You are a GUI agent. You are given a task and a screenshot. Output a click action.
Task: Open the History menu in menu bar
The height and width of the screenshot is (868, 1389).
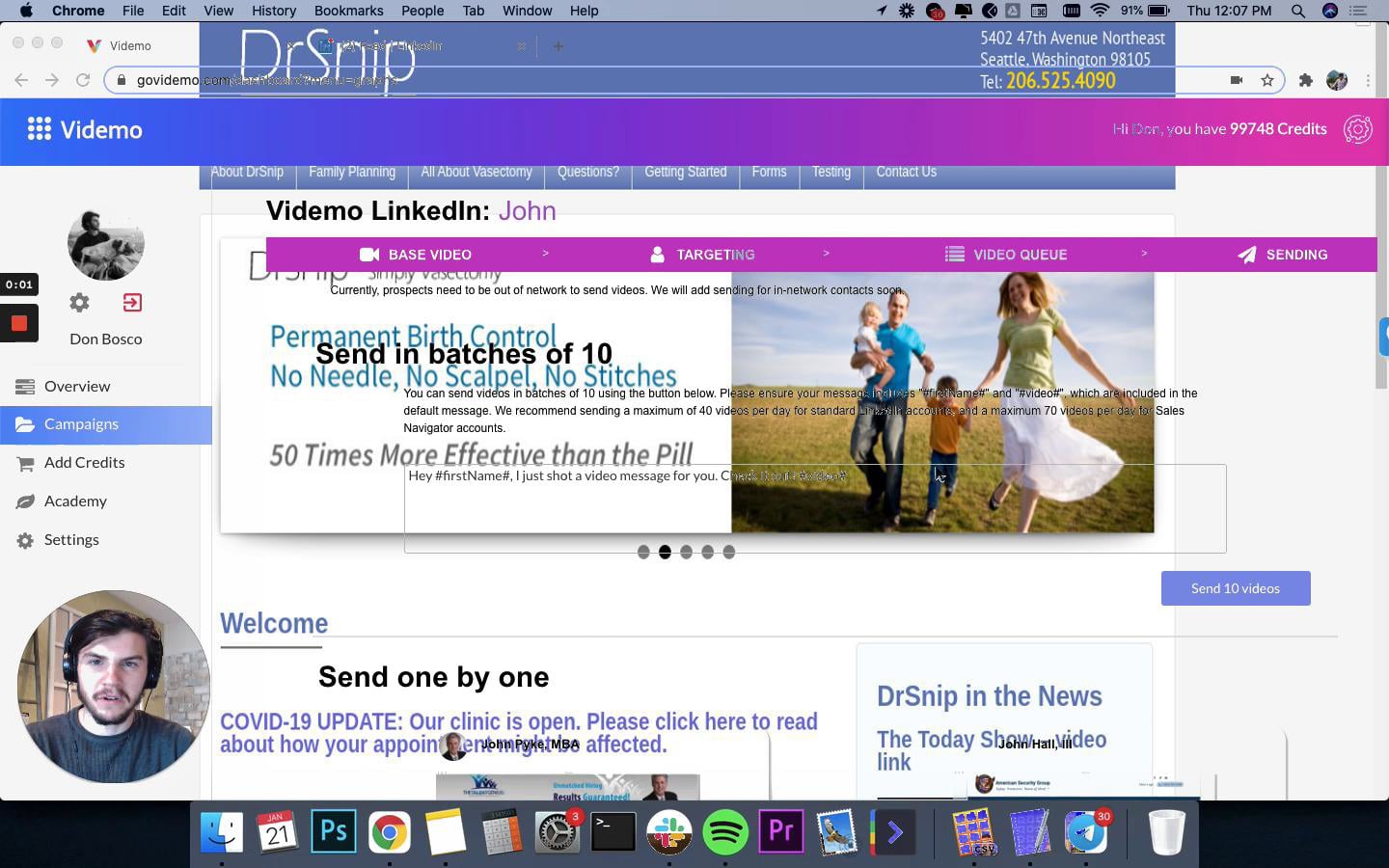(274, 11)
